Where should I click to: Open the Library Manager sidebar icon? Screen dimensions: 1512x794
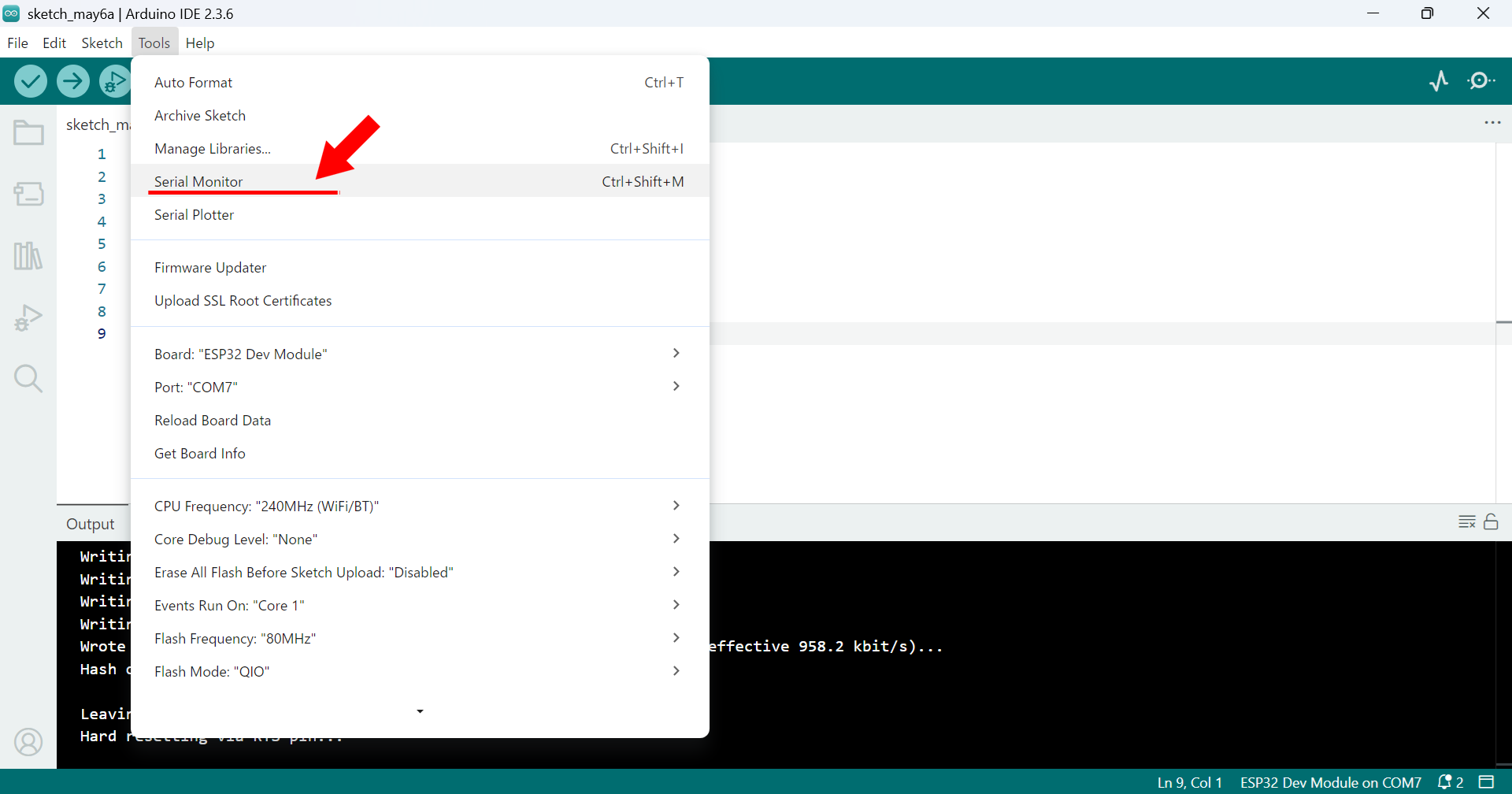(28, 255)
